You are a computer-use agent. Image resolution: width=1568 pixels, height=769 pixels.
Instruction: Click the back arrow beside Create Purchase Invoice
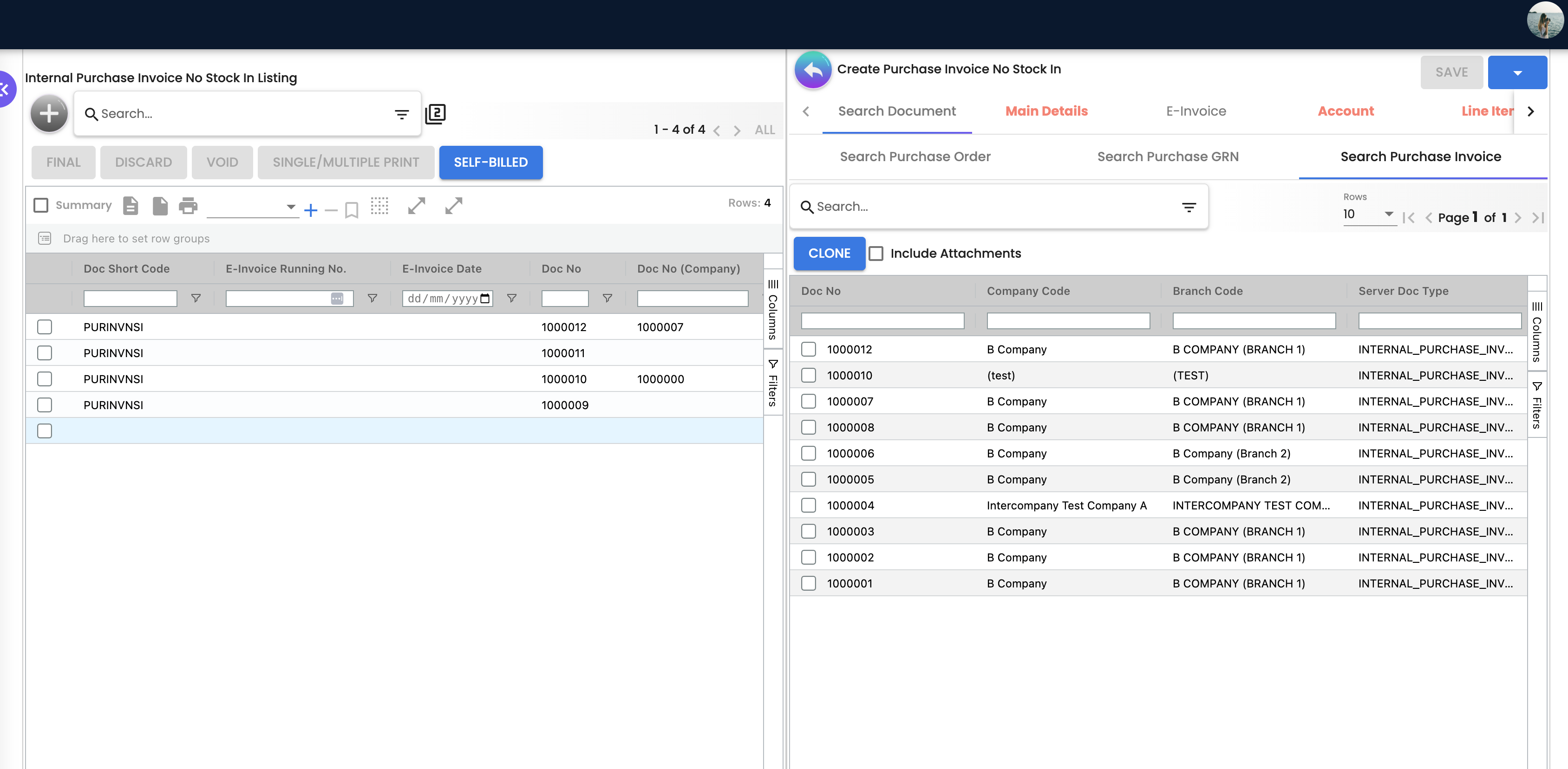pos(813,70)
